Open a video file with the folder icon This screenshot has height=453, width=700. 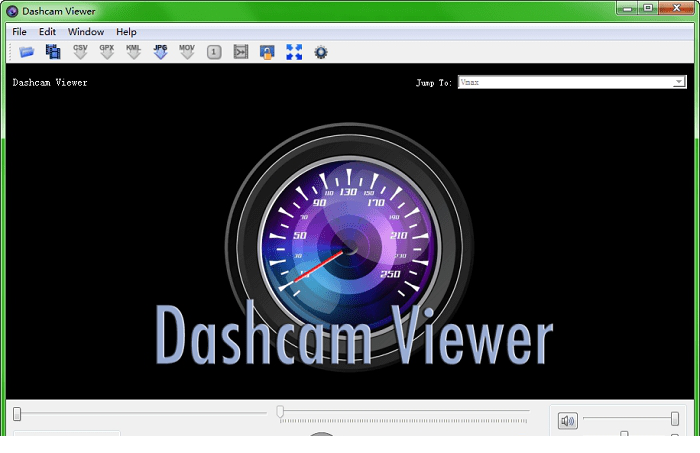[26, 52]
